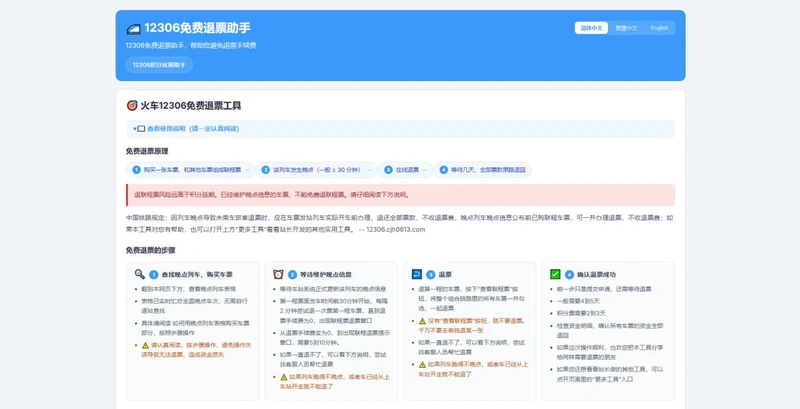The image size is (800, 409).
Task: Open the 12306积分延期助手 button
Action: [159, 65]
